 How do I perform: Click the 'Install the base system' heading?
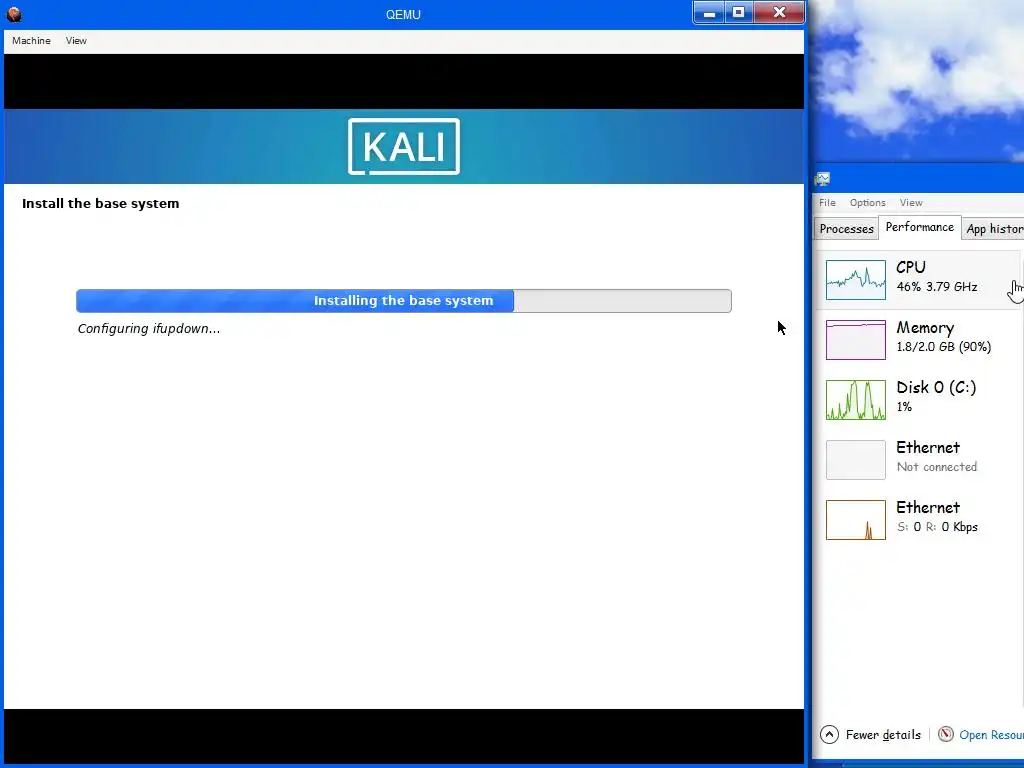pos(101,204)
